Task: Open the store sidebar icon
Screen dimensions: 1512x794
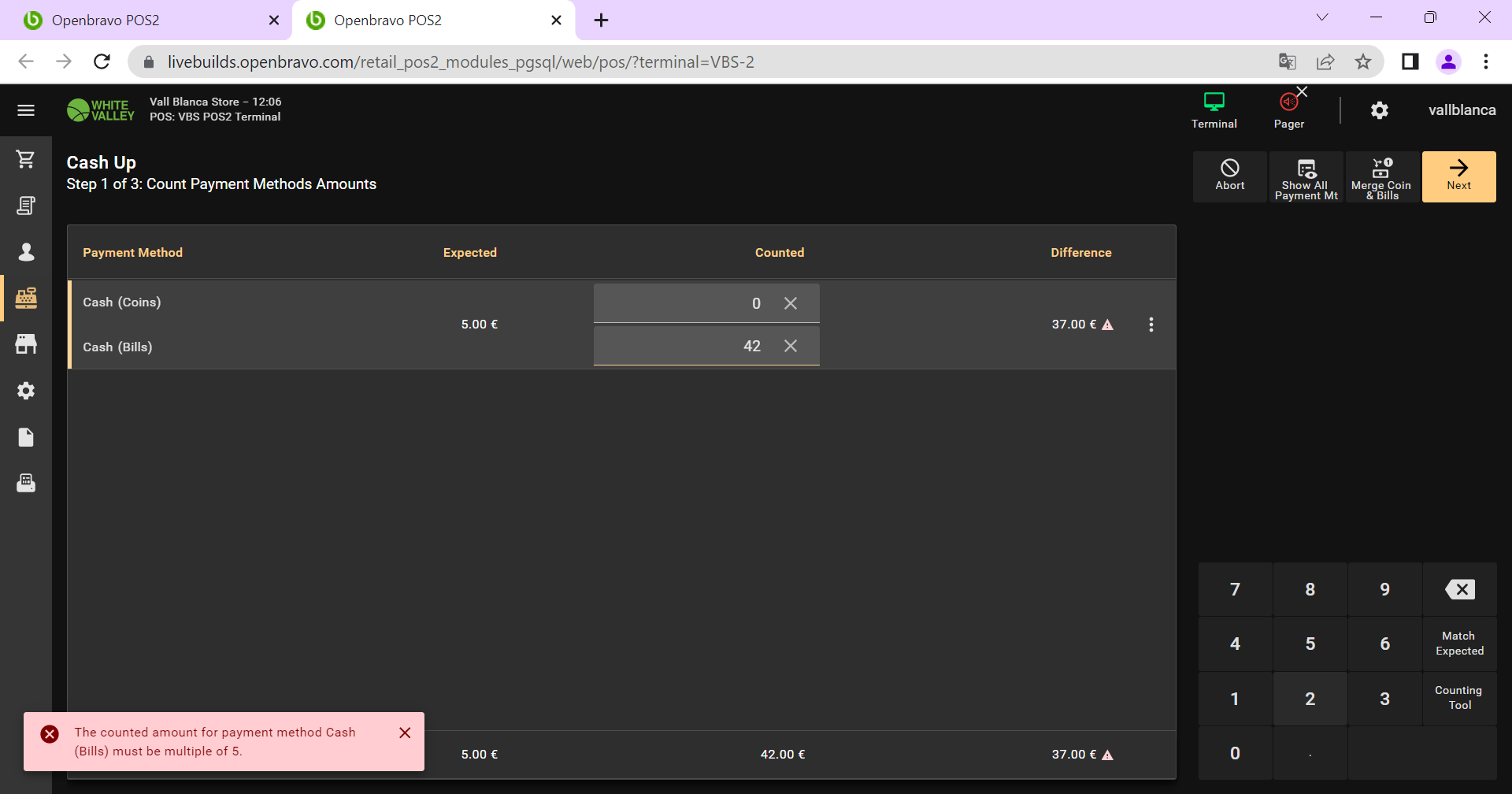Action: point(26,344)
